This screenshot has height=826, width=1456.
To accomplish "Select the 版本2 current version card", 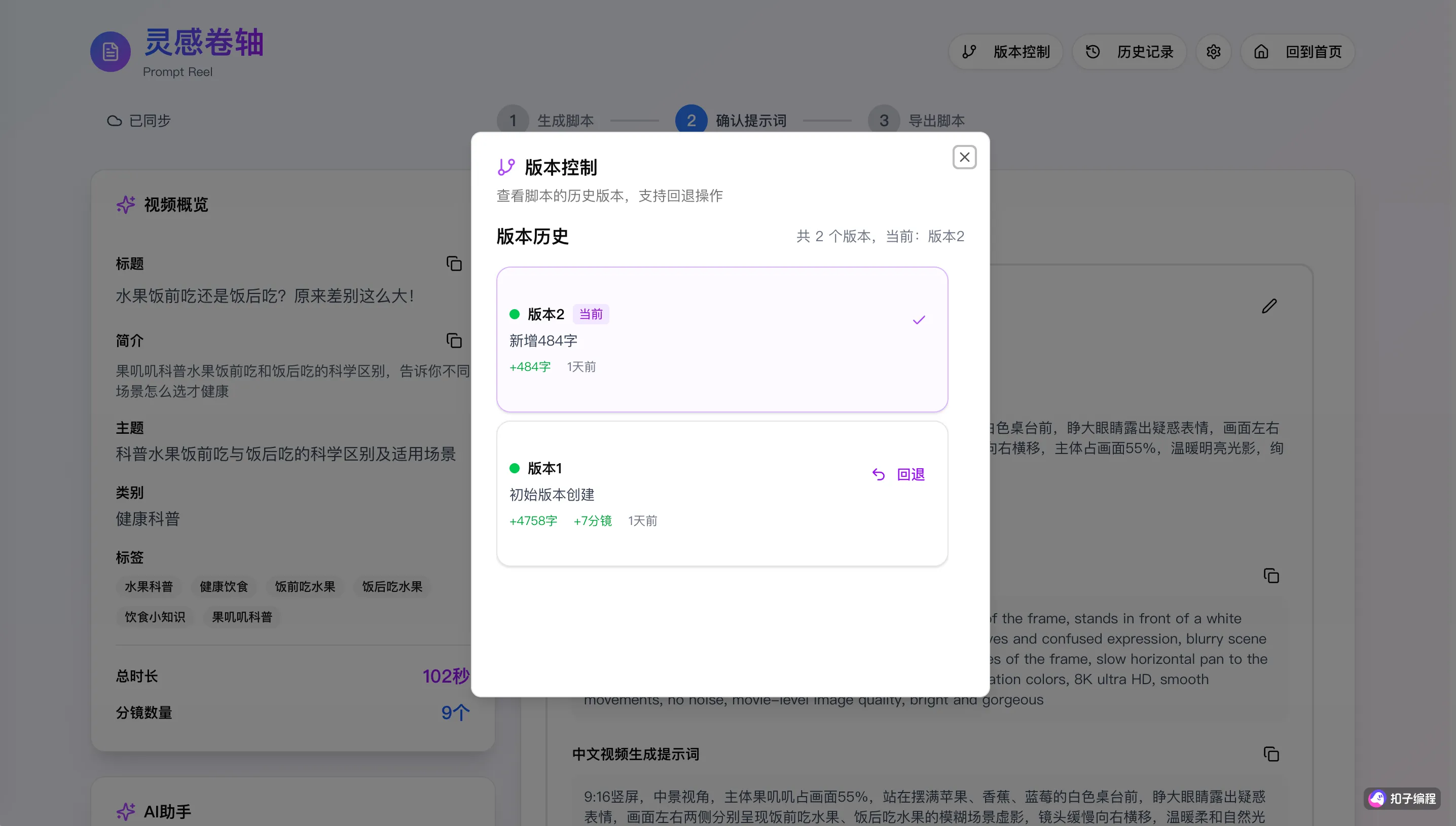I will tap(722, 339).
